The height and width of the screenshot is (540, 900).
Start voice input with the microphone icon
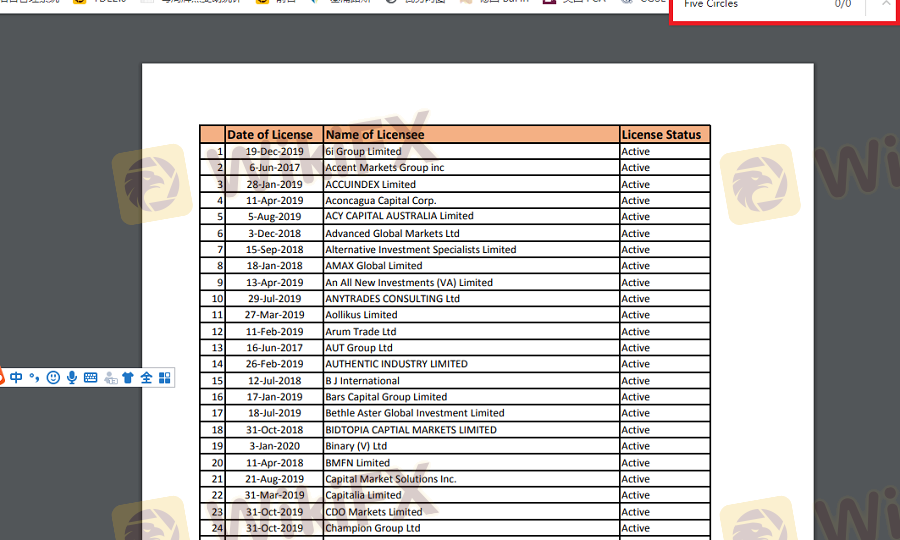click(x=72, y=377)
